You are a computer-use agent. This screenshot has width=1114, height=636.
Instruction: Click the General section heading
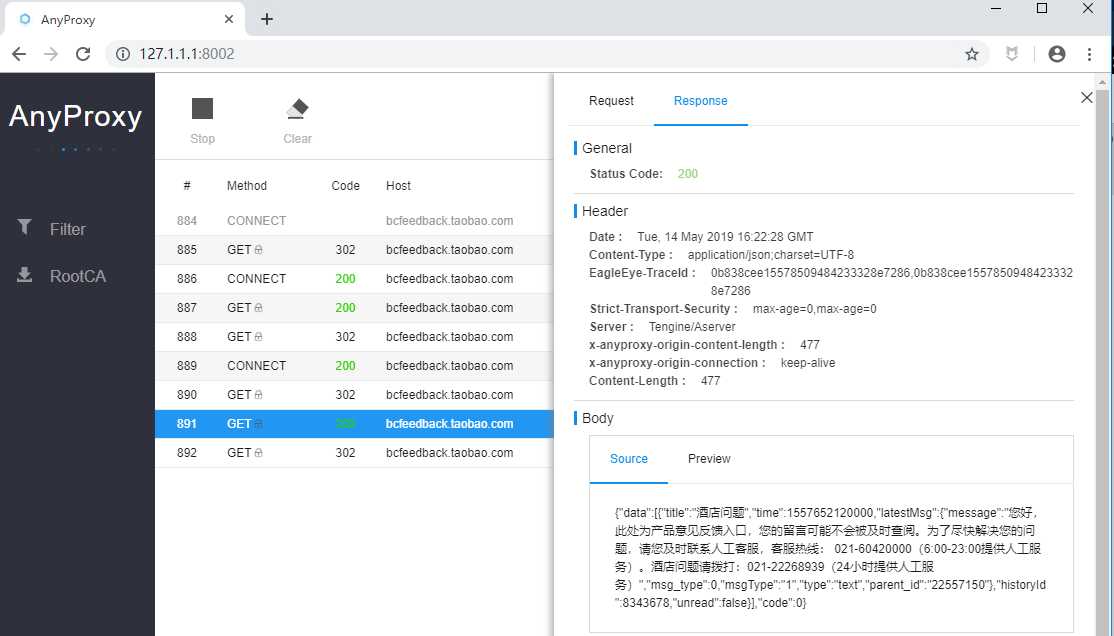click(607, 148)
